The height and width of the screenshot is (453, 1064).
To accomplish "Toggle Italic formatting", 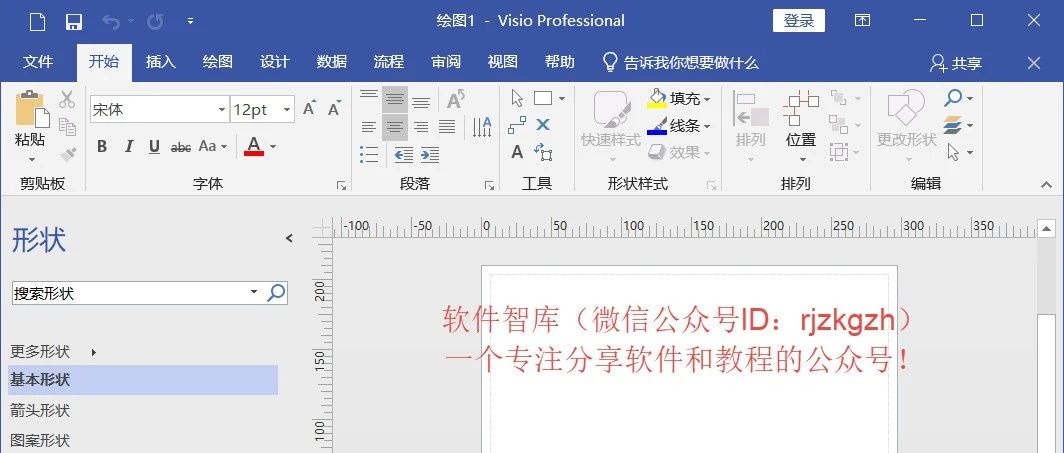I will tap(128, 146).
